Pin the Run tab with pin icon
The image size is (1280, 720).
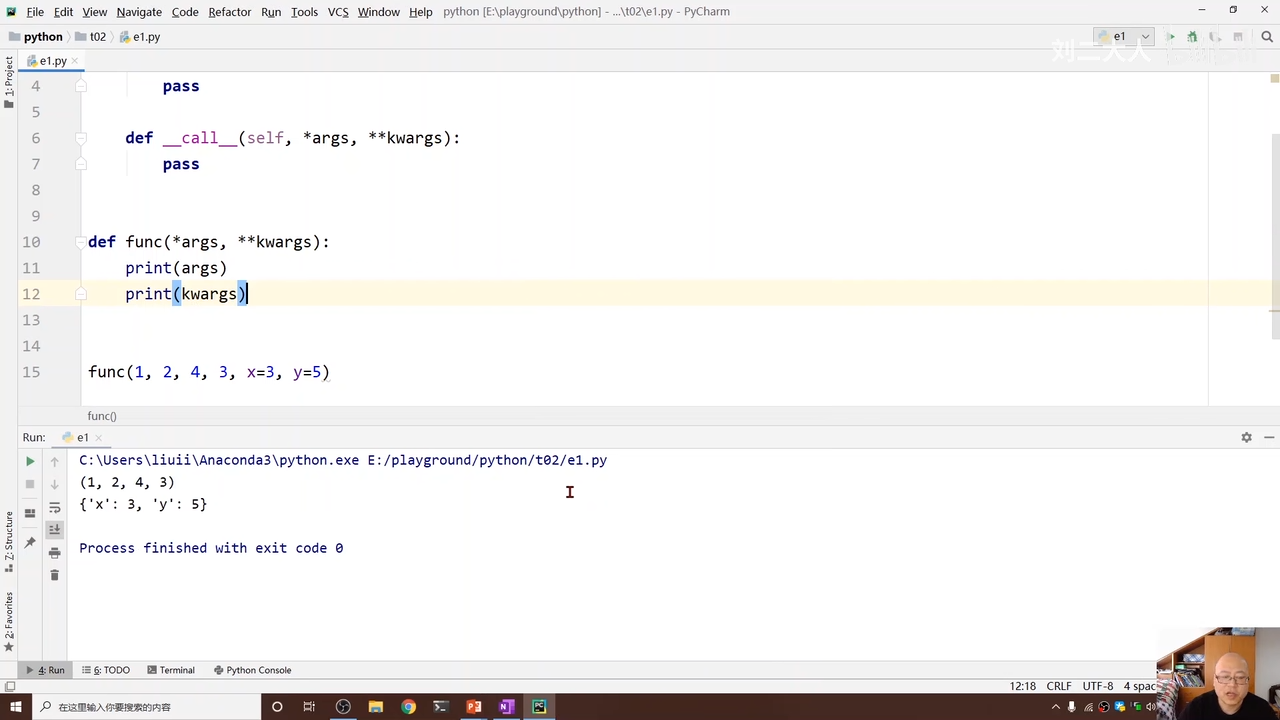30,543
